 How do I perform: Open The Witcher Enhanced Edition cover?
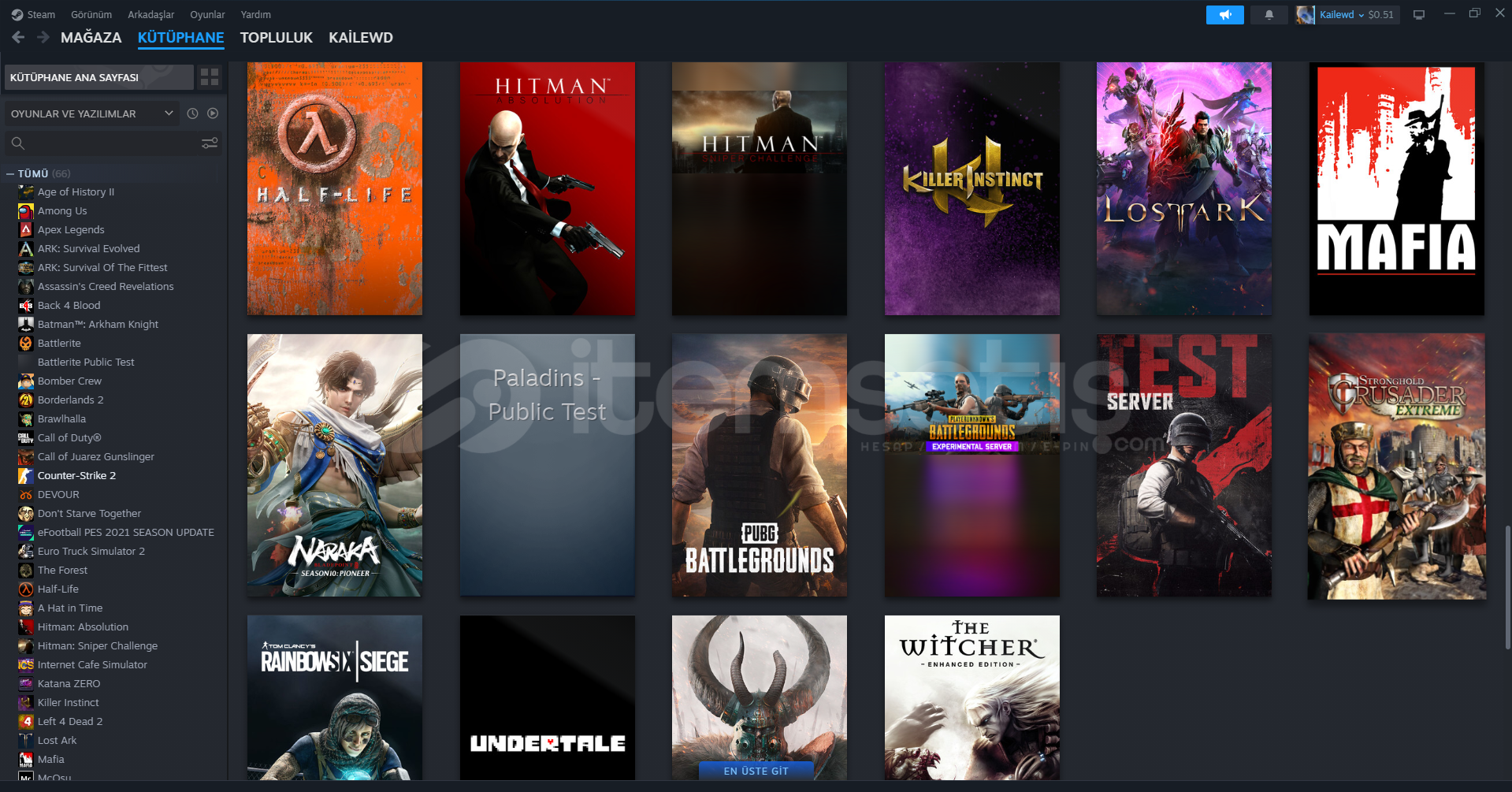click(972, 698)
